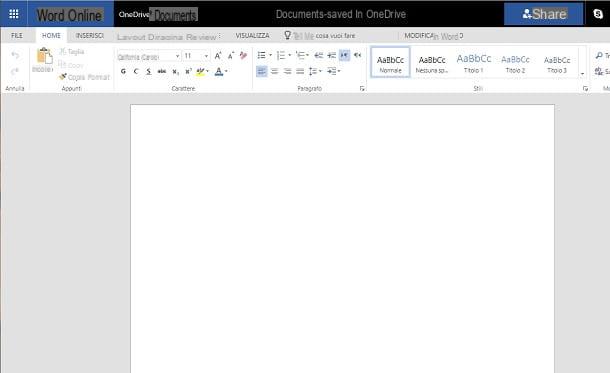Click the Redo arrow icon

(15, 71)
